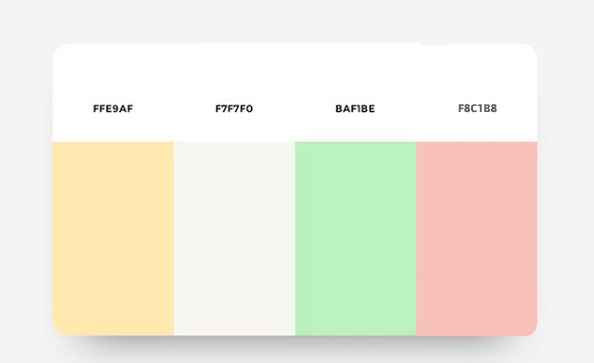Screen dimensions: 594x363
Task: Click the salmon pink color swatch
Action: click(x=477, y=239)
